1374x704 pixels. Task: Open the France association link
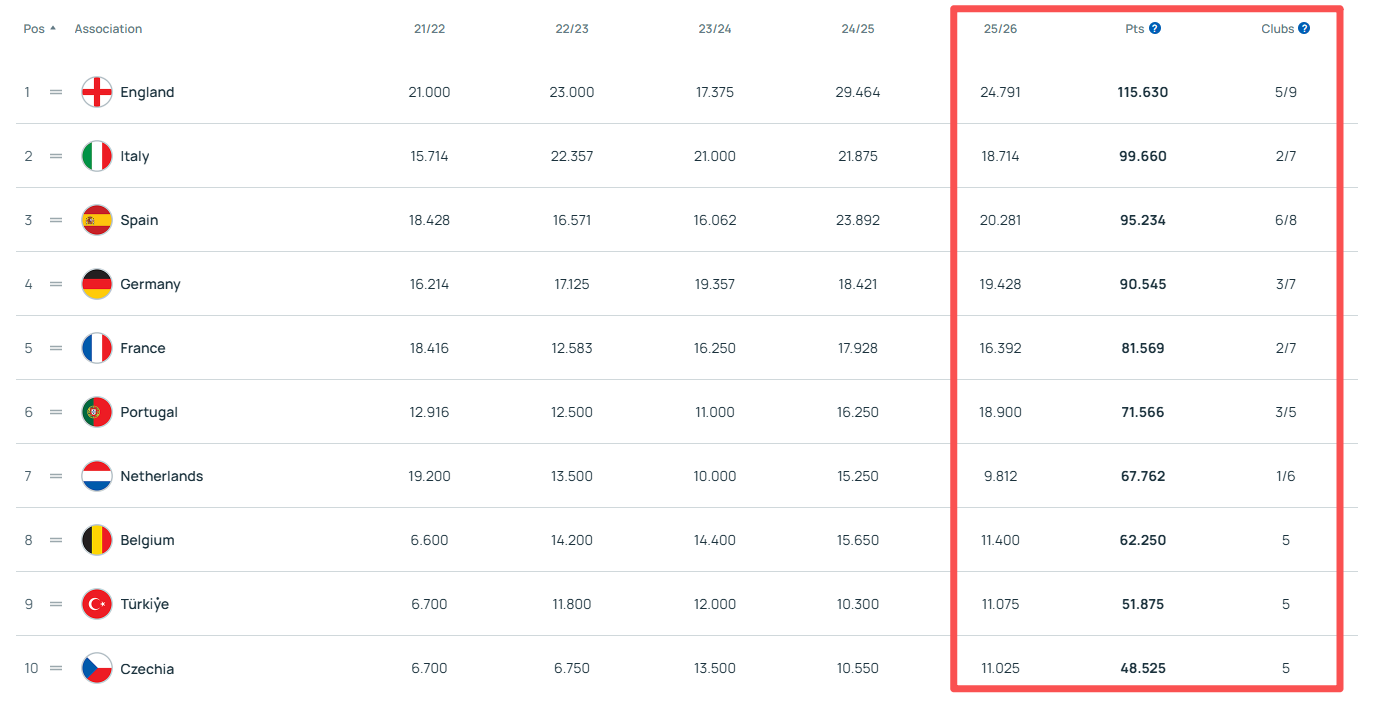click(143, 348)
